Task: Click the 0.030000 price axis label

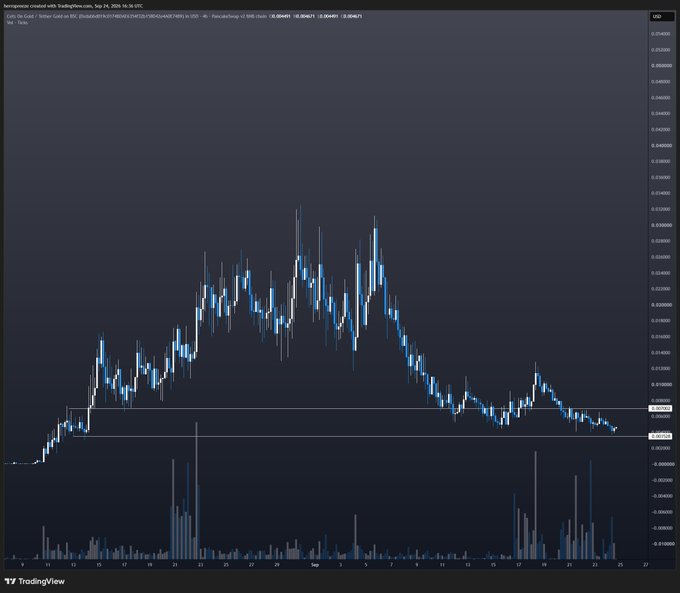Action: pyautogui.click(x=661, y=225)
